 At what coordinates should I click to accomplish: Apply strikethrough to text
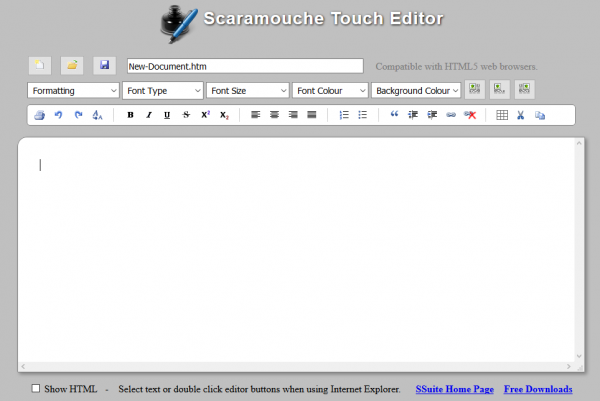[x=186, y=115]
